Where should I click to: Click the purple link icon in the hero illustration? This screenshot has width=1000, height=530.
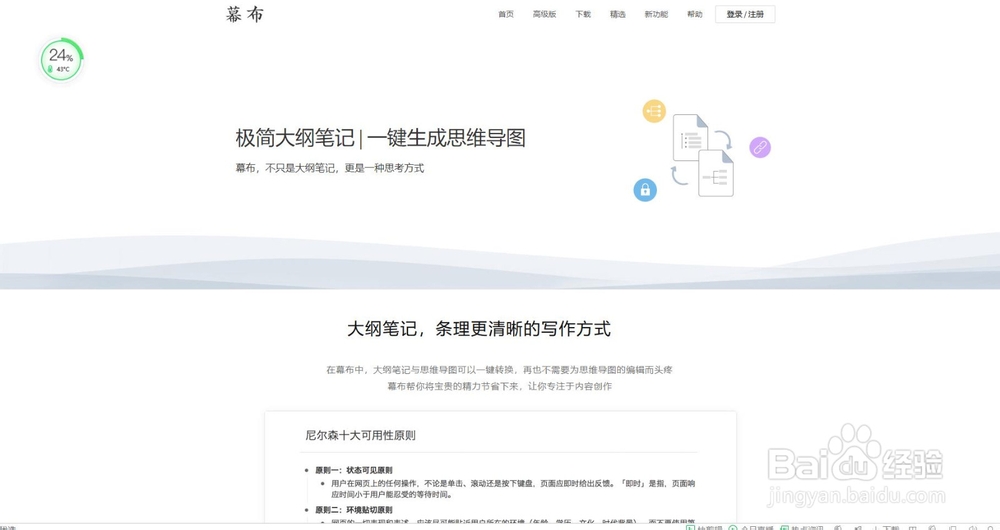(x=760, y=147)
